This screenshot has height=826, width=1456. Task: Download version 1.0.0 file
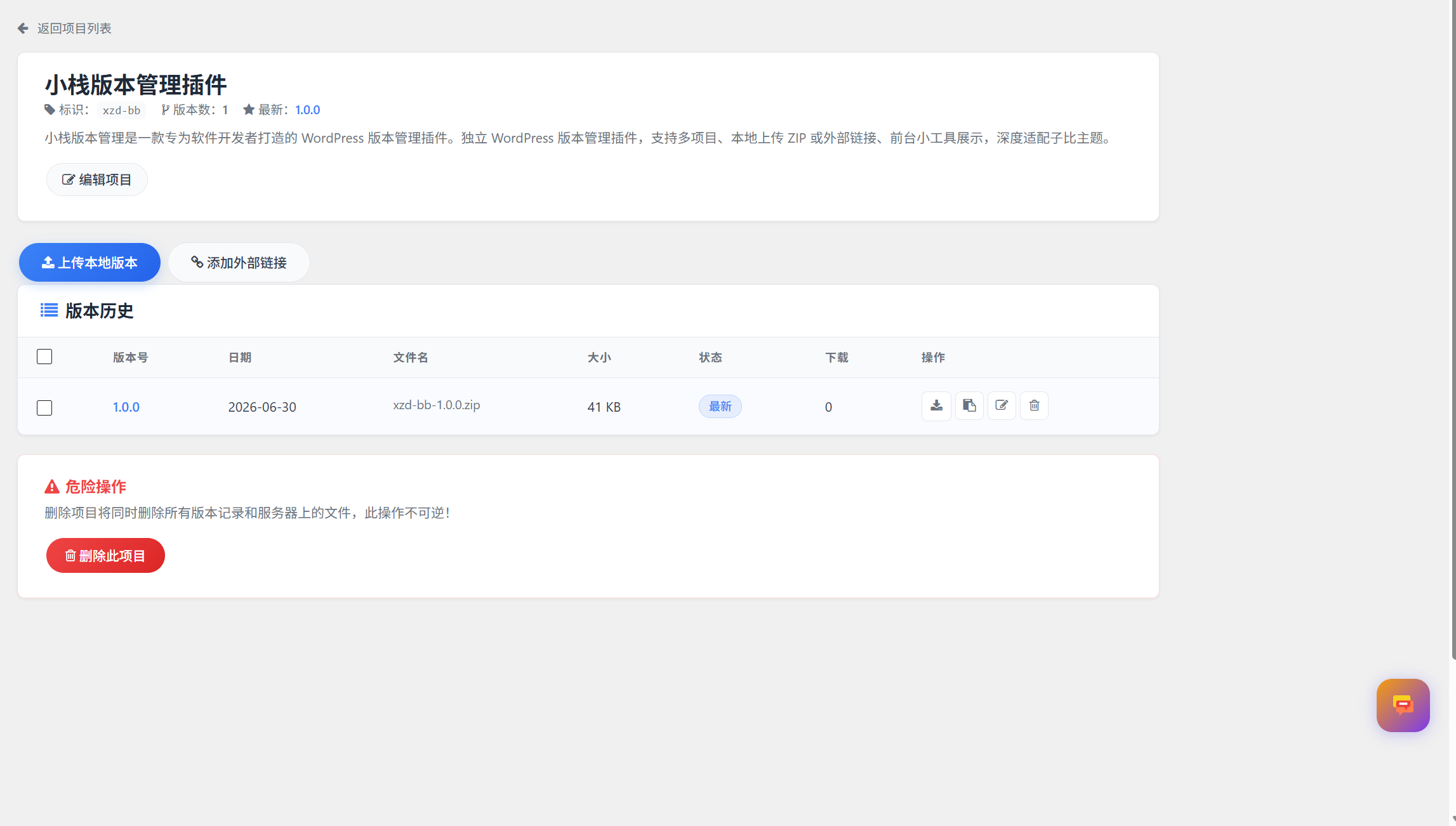tap(936, 406)
